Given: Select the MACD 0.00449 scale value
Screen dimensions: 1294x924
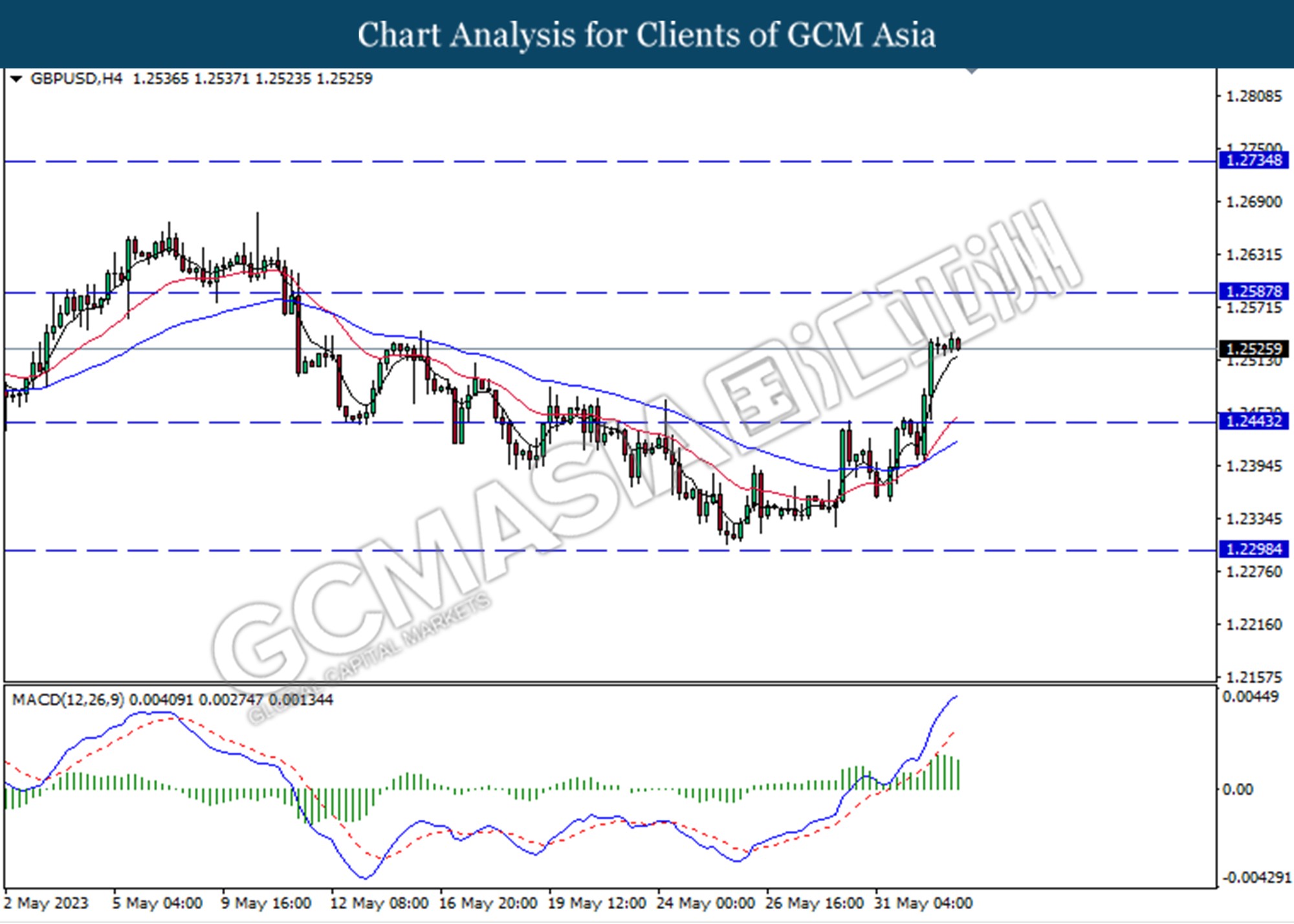Looking at the screenshot, I should 1250,697.
